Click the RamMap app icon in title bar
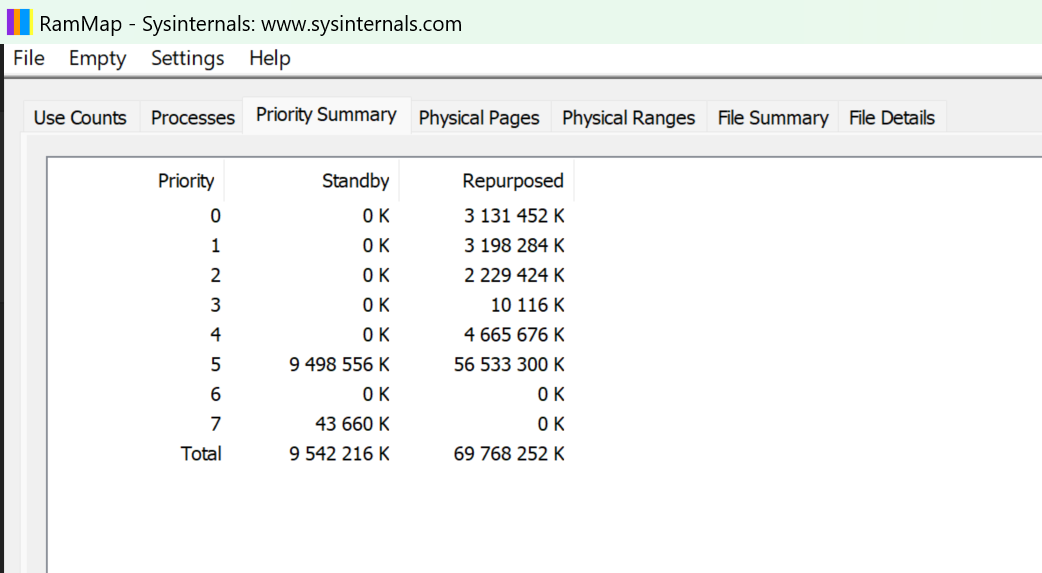Image resolution: width=1042 pixels, height=573 pixels. [19, 23]
